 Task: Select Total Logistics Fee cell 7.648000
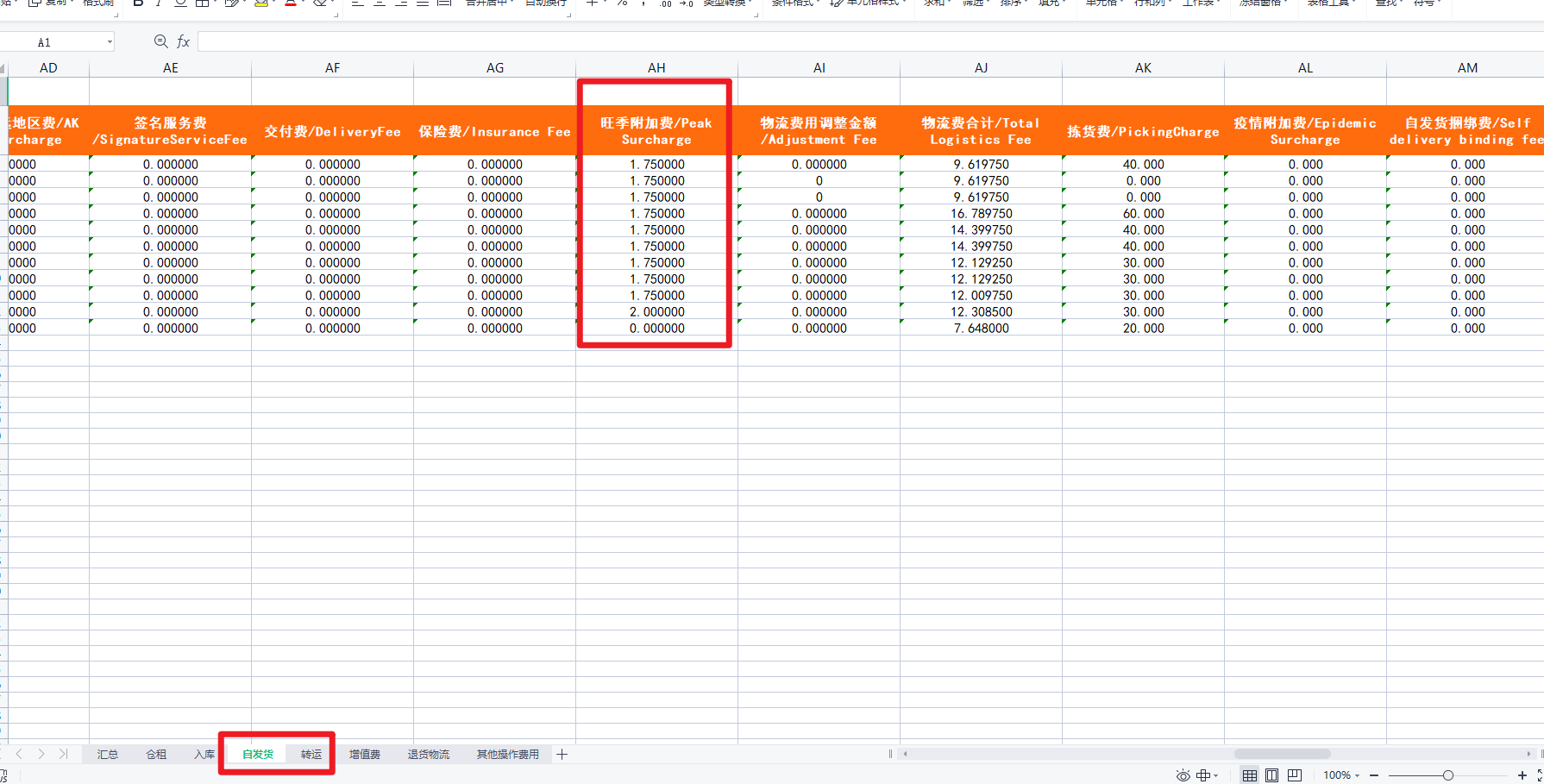(982, 329)
